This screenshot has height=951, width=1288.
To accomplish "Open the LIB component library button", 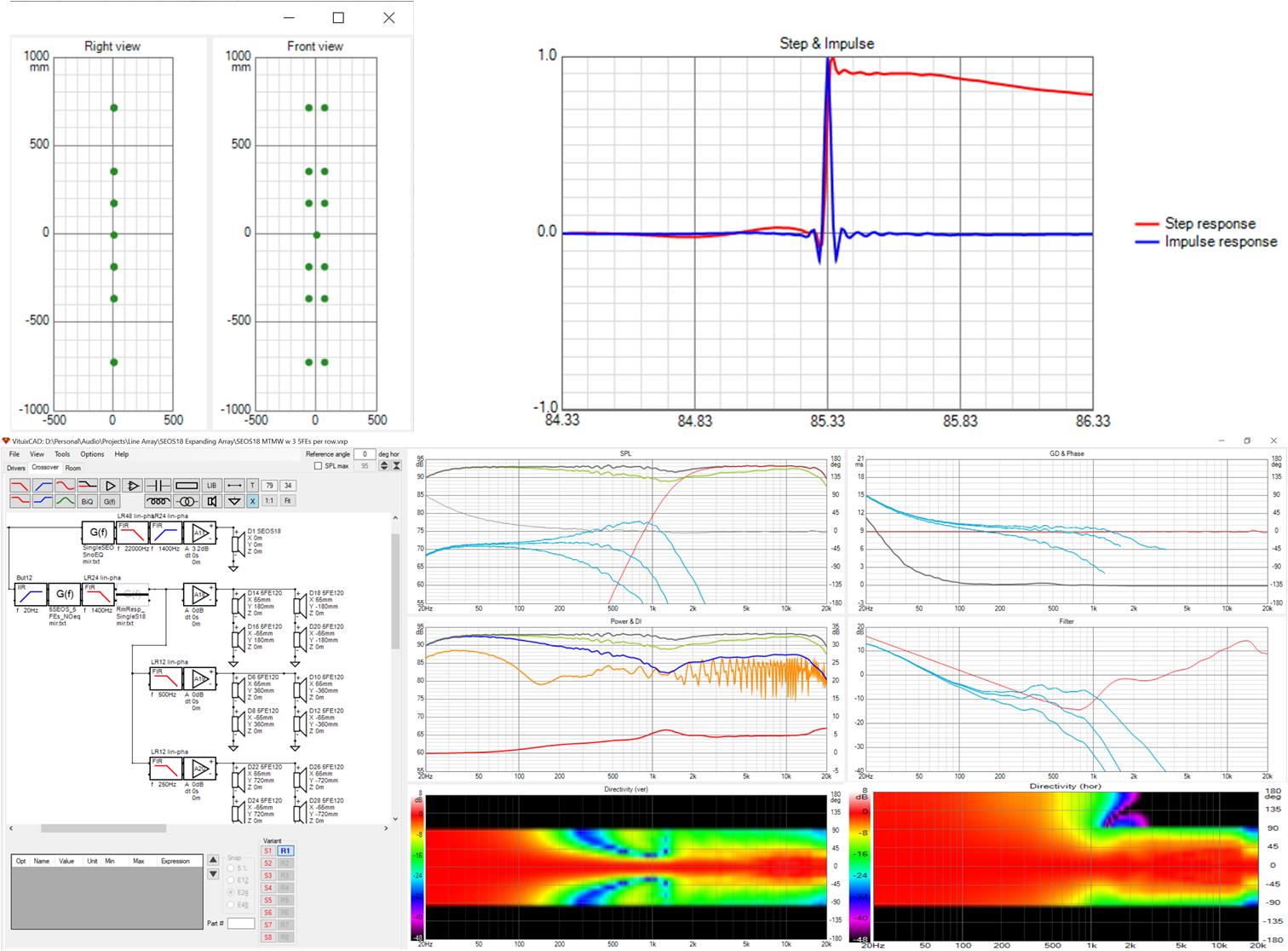I will point(211,486).
